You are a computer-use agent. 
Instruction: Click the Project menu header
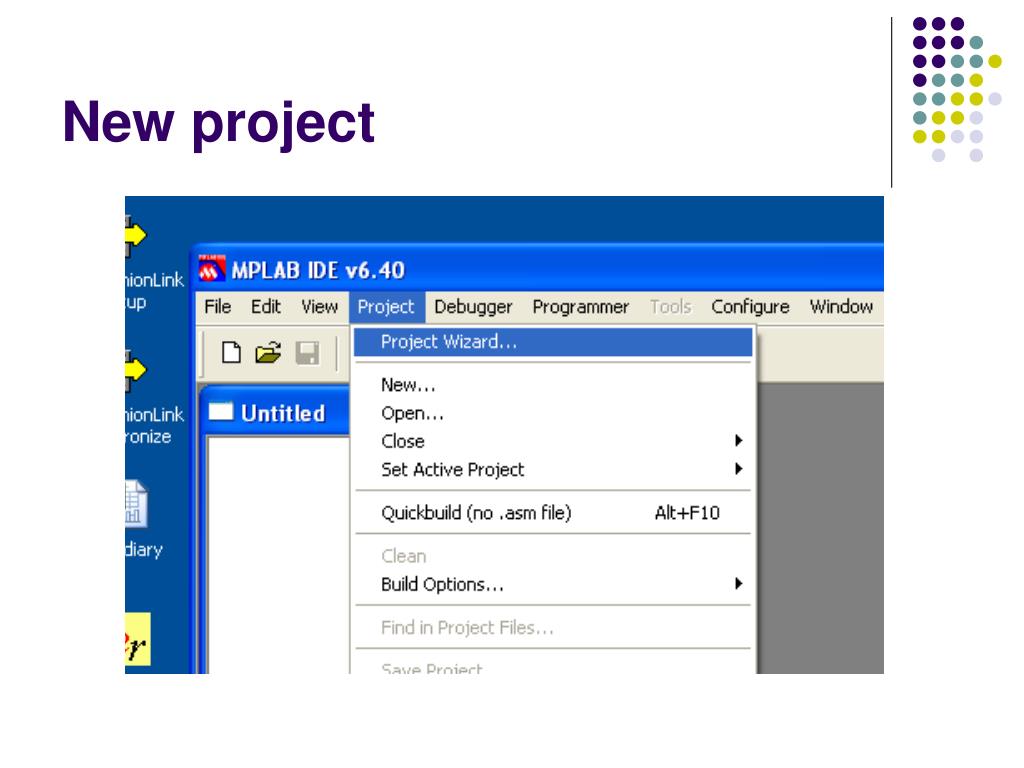[x=385, y=307]
